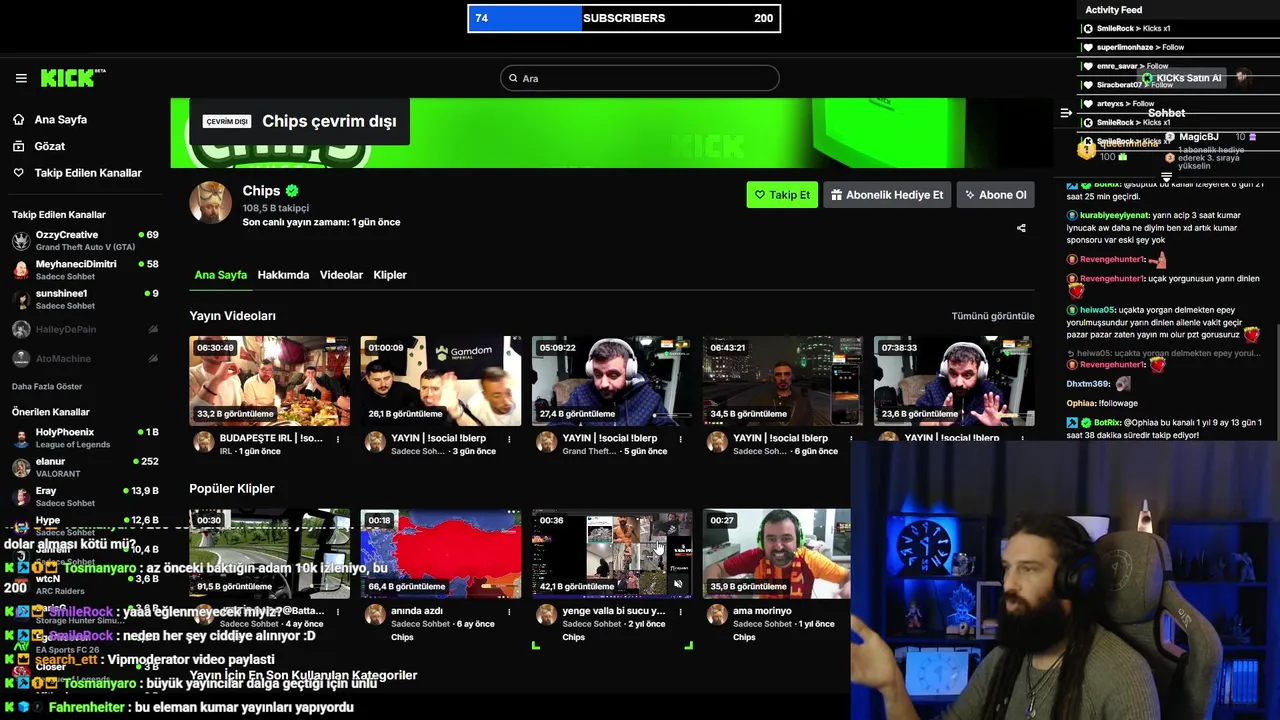Play the anında azdı clip thumbnail

[x=441, y=554]
